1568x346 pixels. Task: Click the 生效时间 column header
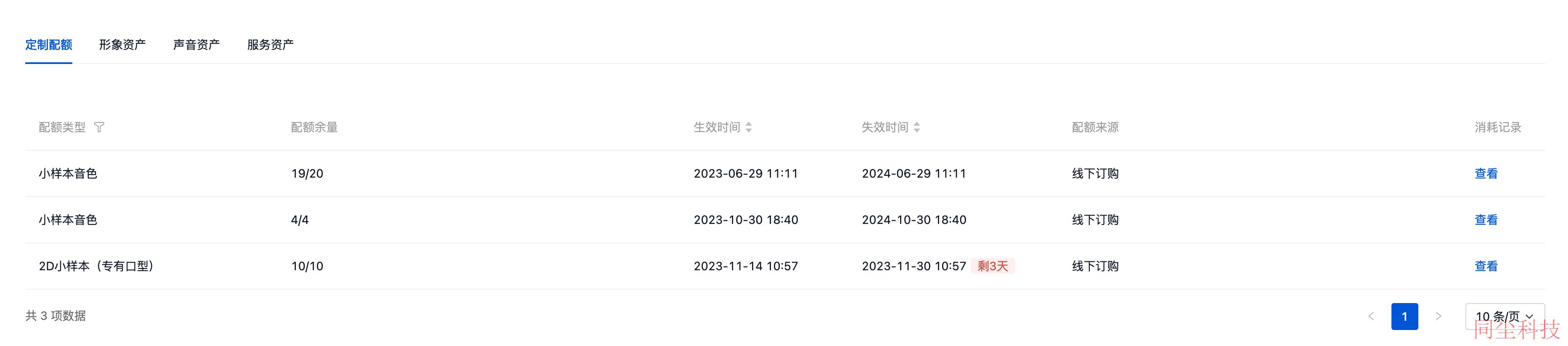pyautogui.click(x=716, y=127)
